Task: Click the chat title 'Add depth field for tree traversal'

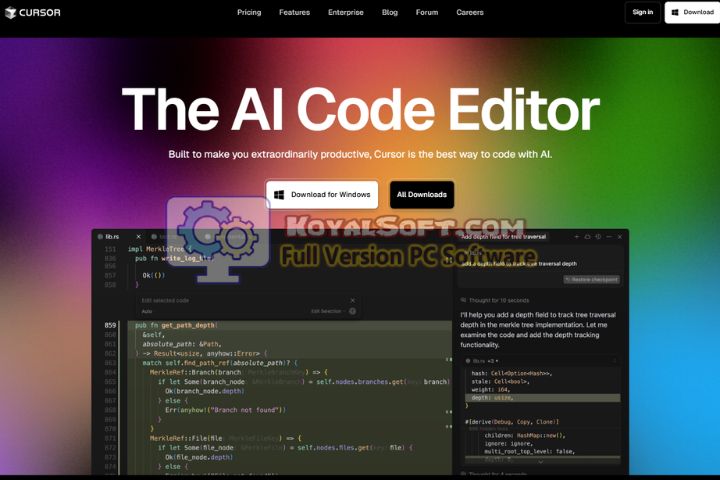Action: [x=503, y=237]
